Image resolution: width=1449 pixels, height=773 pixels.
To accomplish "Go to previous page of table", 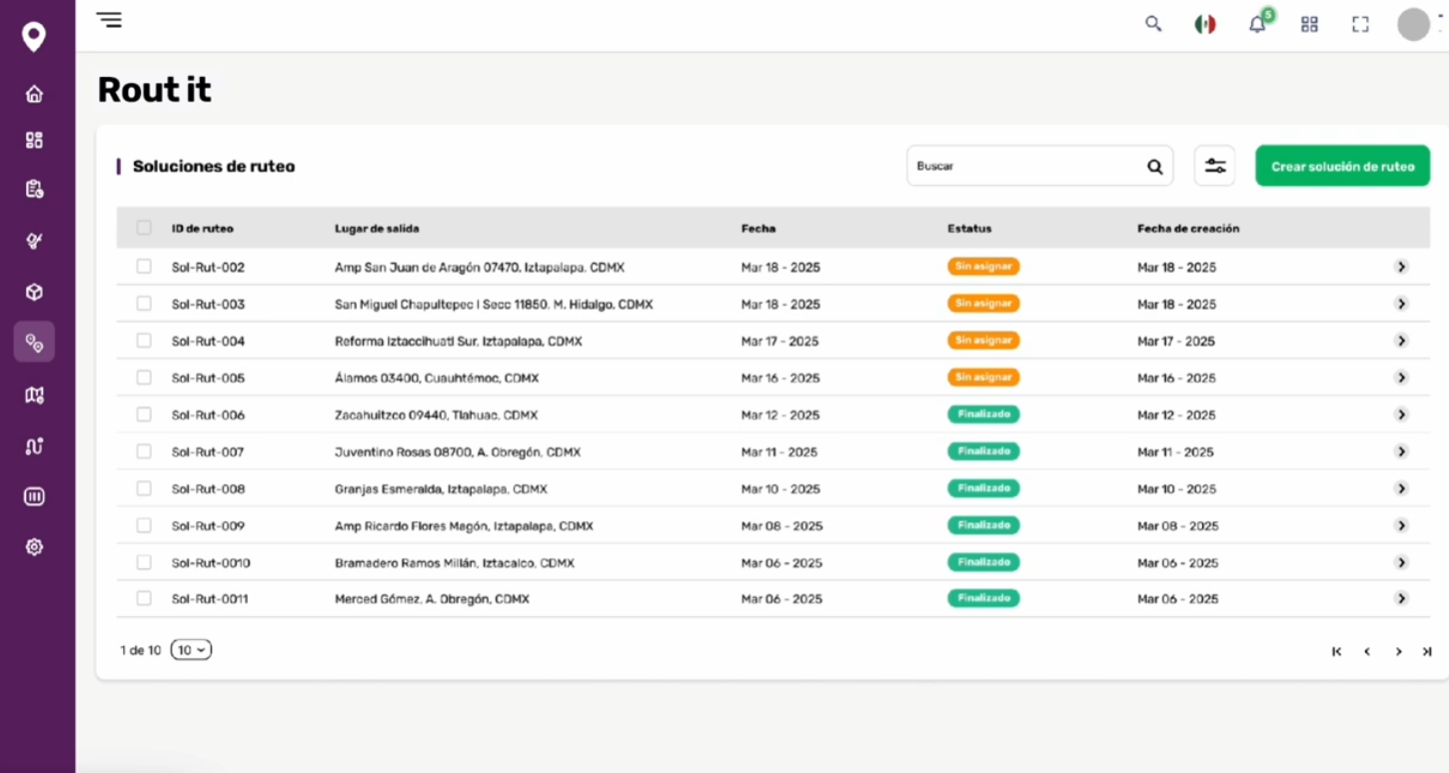I will [1367, 652].
